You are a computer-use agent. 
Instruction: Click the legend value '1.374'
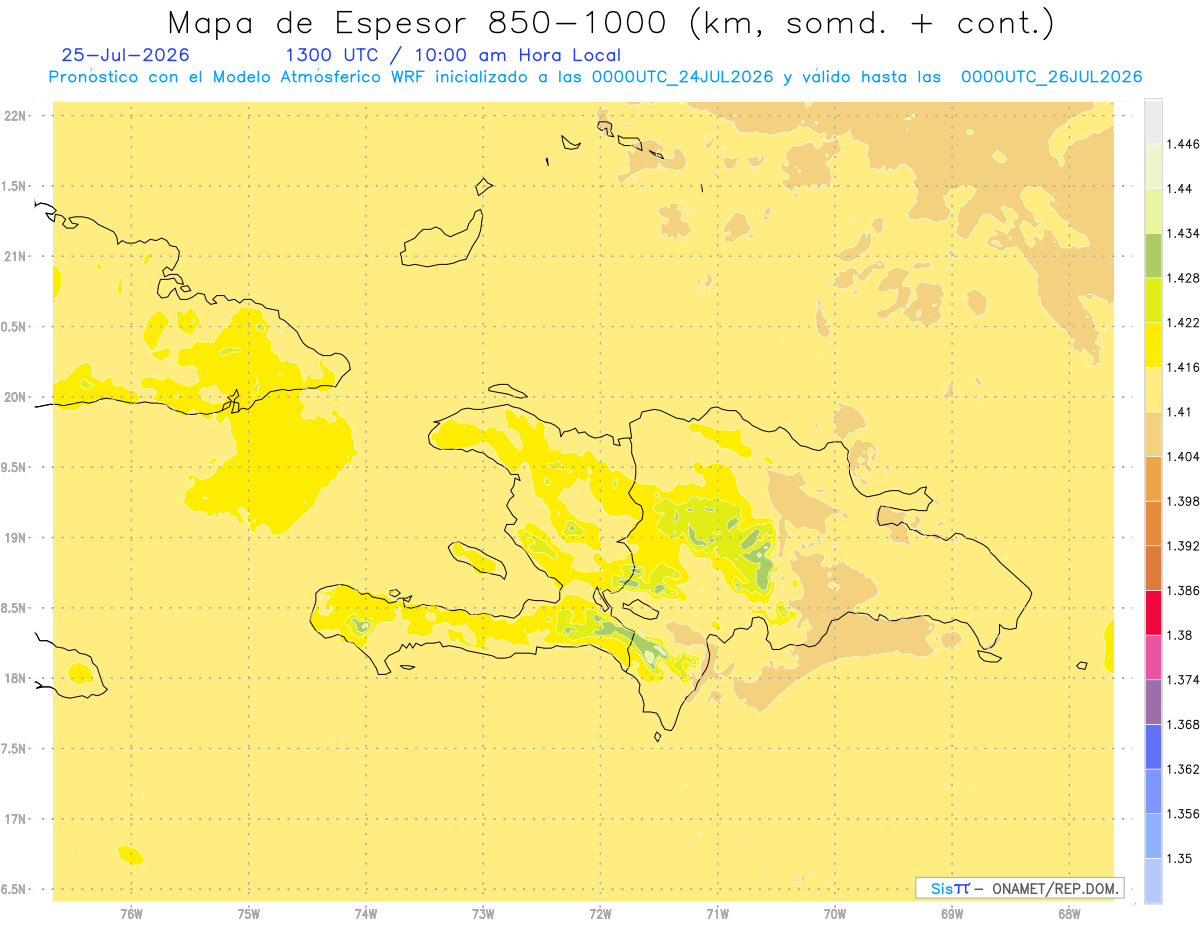1183,680
